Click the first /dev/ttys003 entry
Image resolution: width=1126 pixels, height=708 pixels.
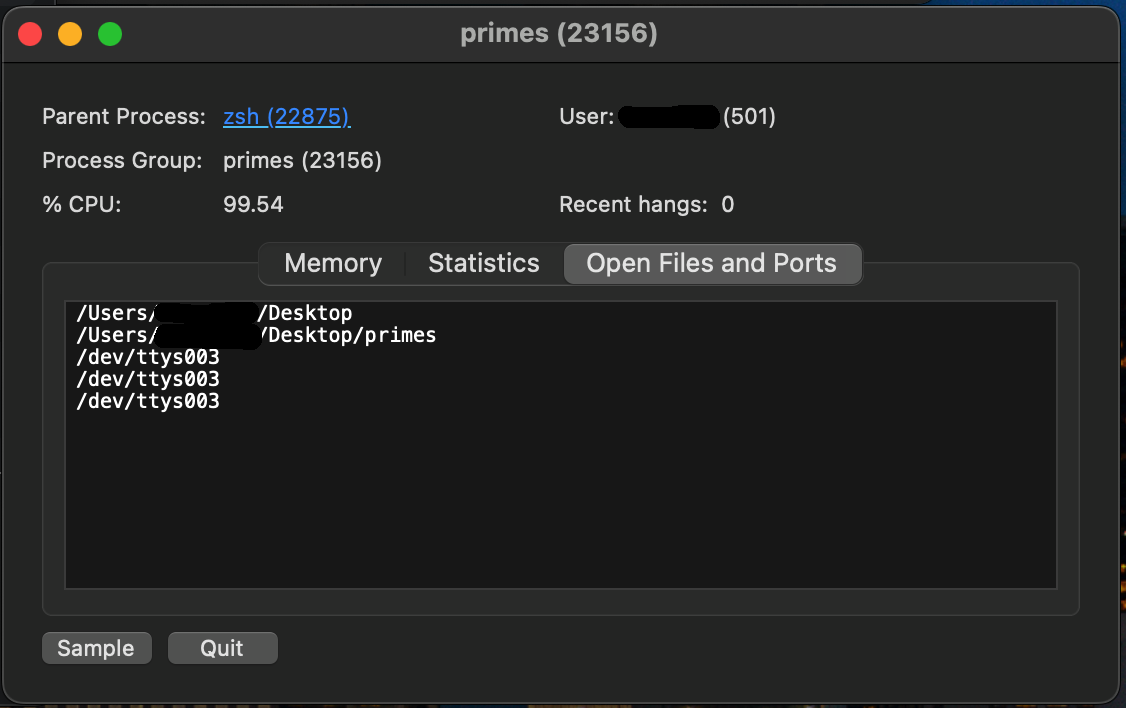click(x=148, y=358)
